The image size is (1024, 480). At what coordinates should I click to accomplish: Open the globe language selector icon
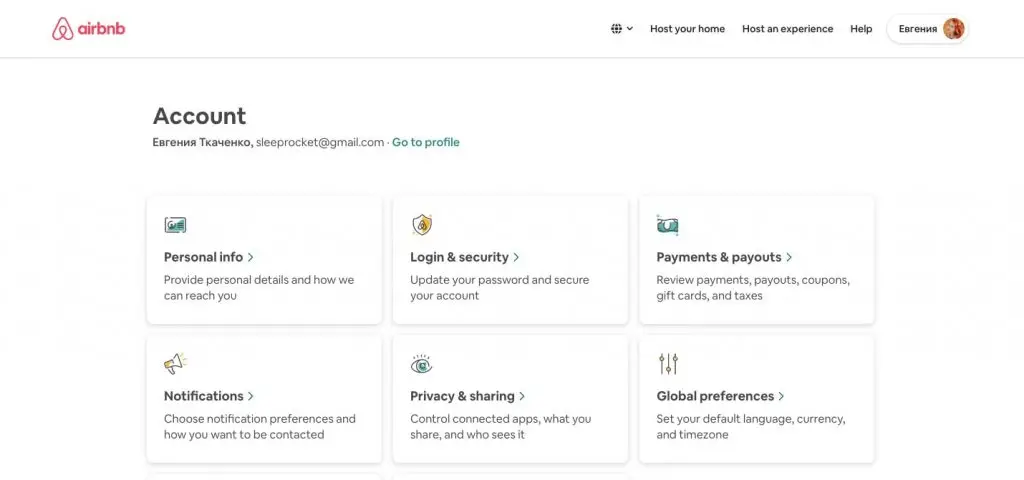[616, 29]
